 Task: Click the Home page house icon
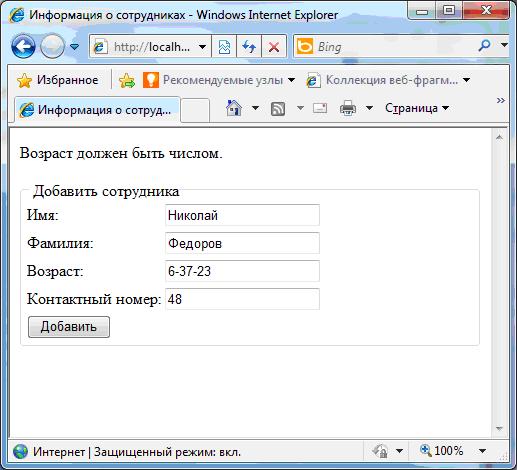tap(234, 108)
